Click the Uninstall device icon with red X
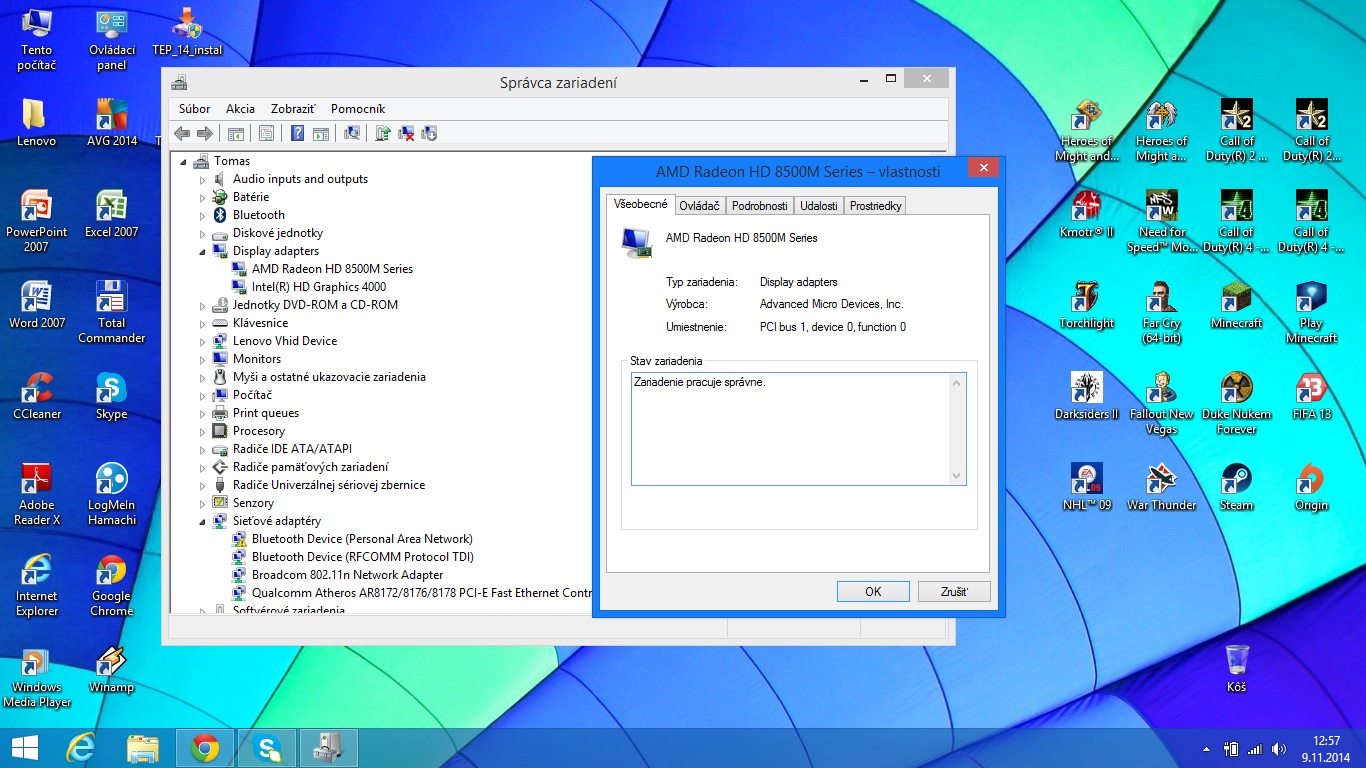Image resolution: width=1366 pixels, height=768 pixels. click(406, 133)
